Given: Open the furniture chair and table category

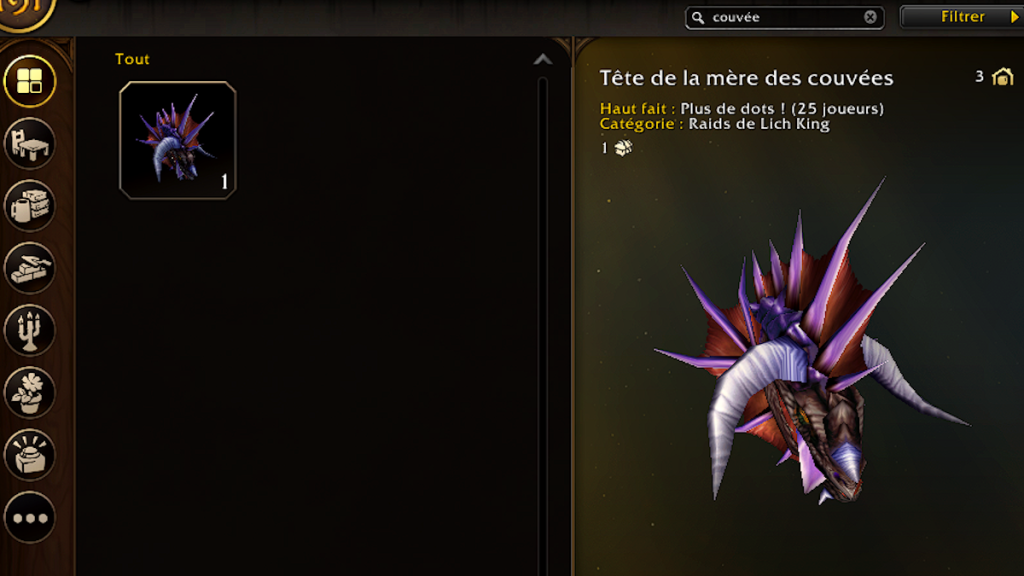Looking at the screenshot, I should (x=29, y=144).
